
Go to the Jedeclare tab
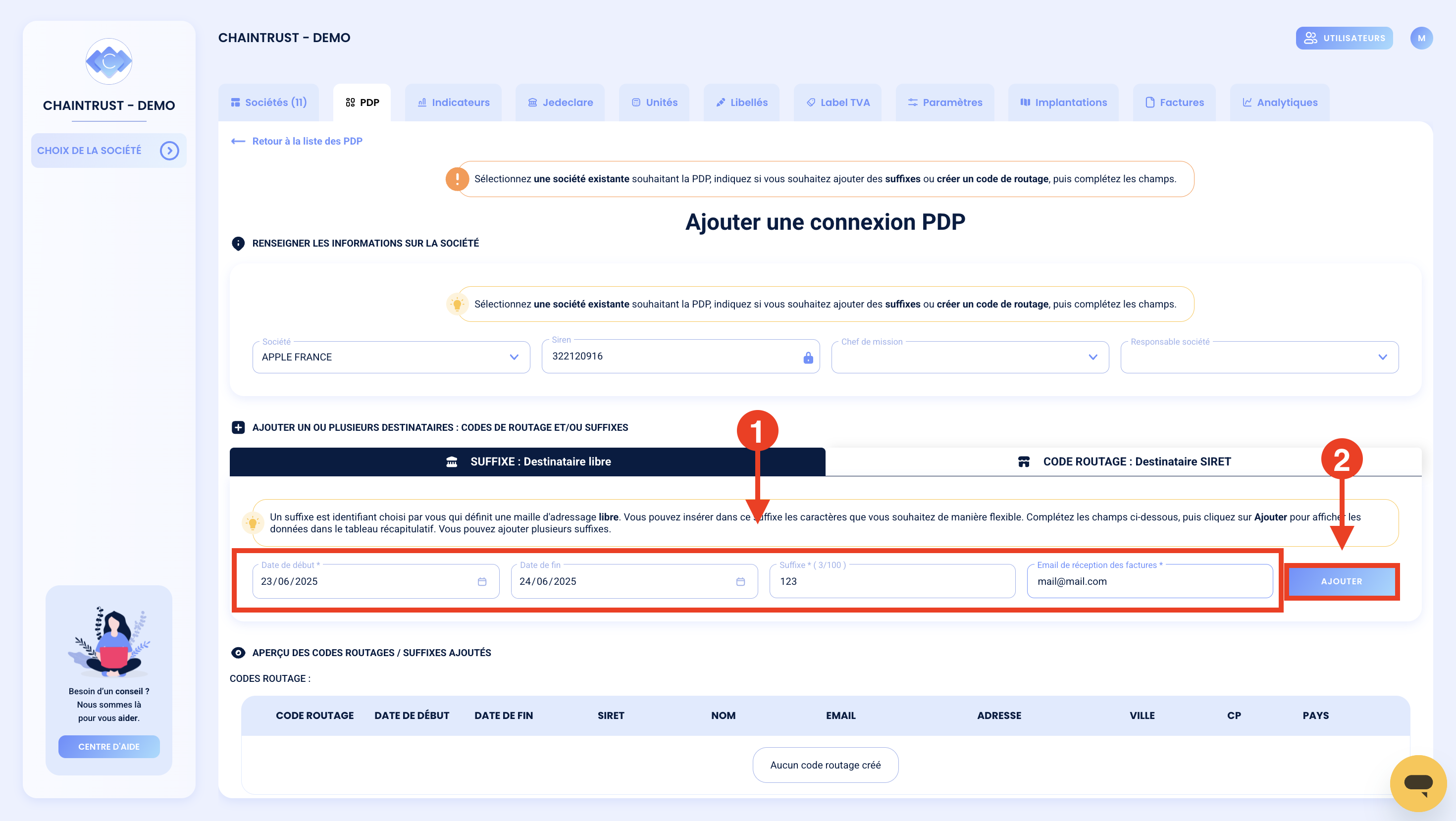[x=560, y=103]
